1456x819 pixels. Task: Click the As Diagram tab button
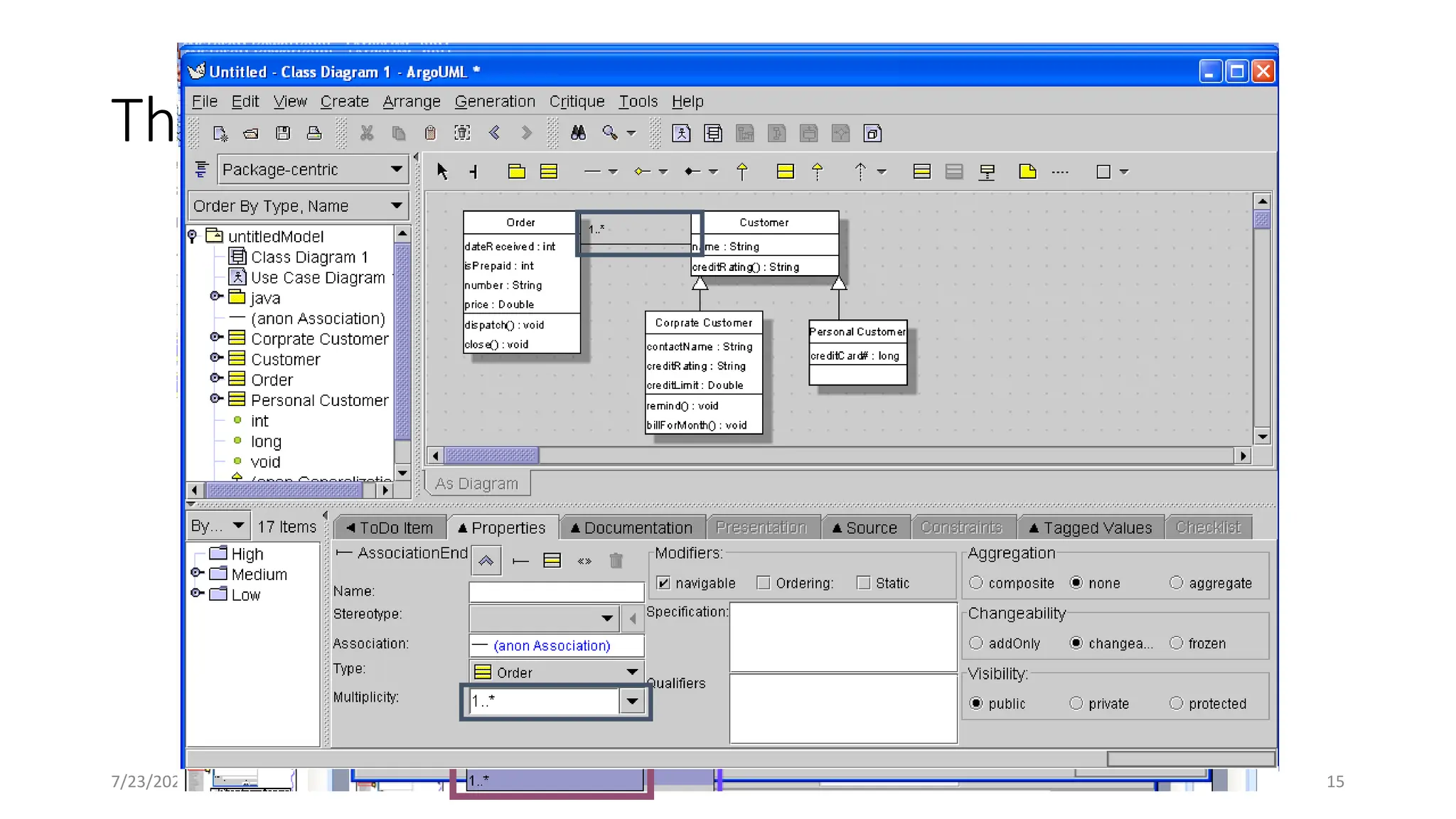pyautogui.click(x=477, y=483)
